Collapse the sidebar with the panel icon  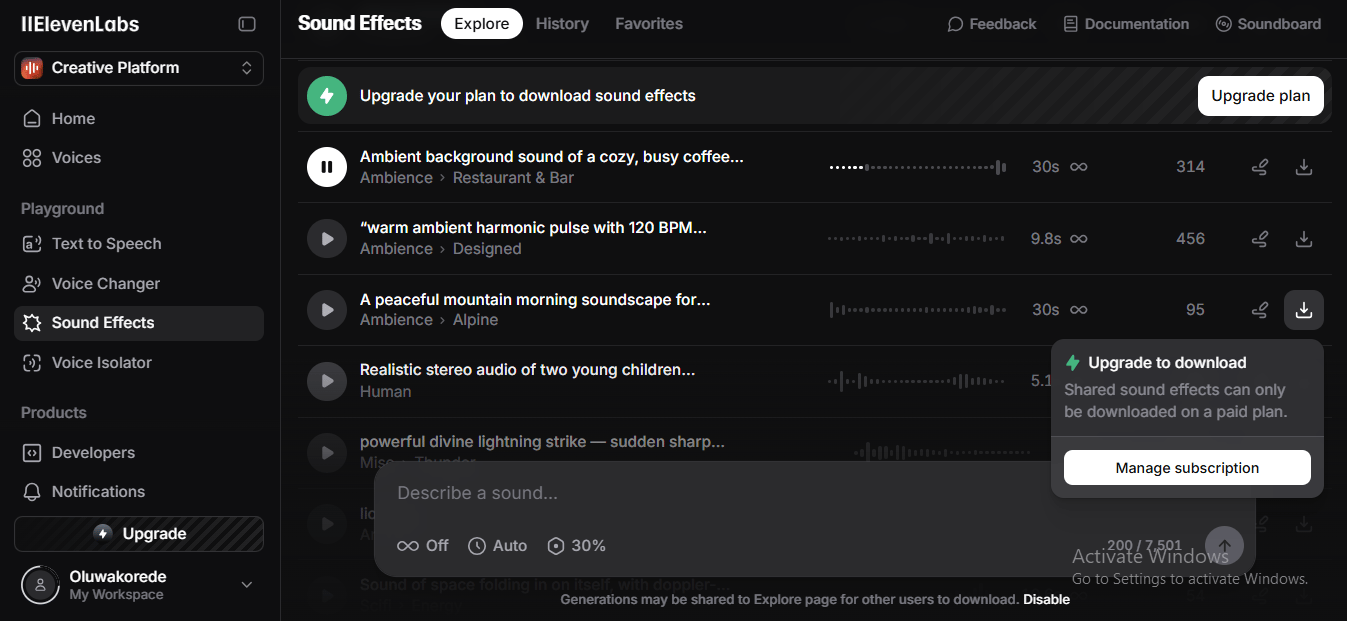[x=247, y=24]
